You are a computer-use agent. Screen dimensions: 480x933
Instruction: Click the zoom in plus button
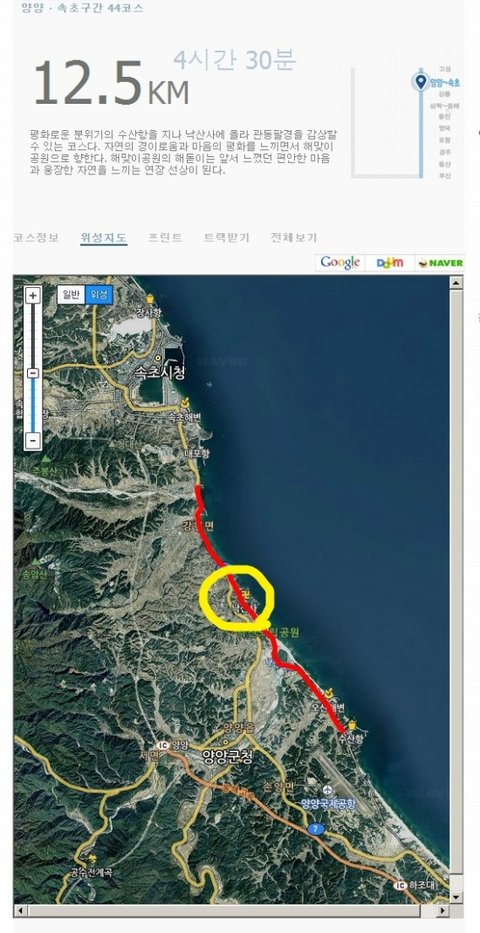(33, 296)
